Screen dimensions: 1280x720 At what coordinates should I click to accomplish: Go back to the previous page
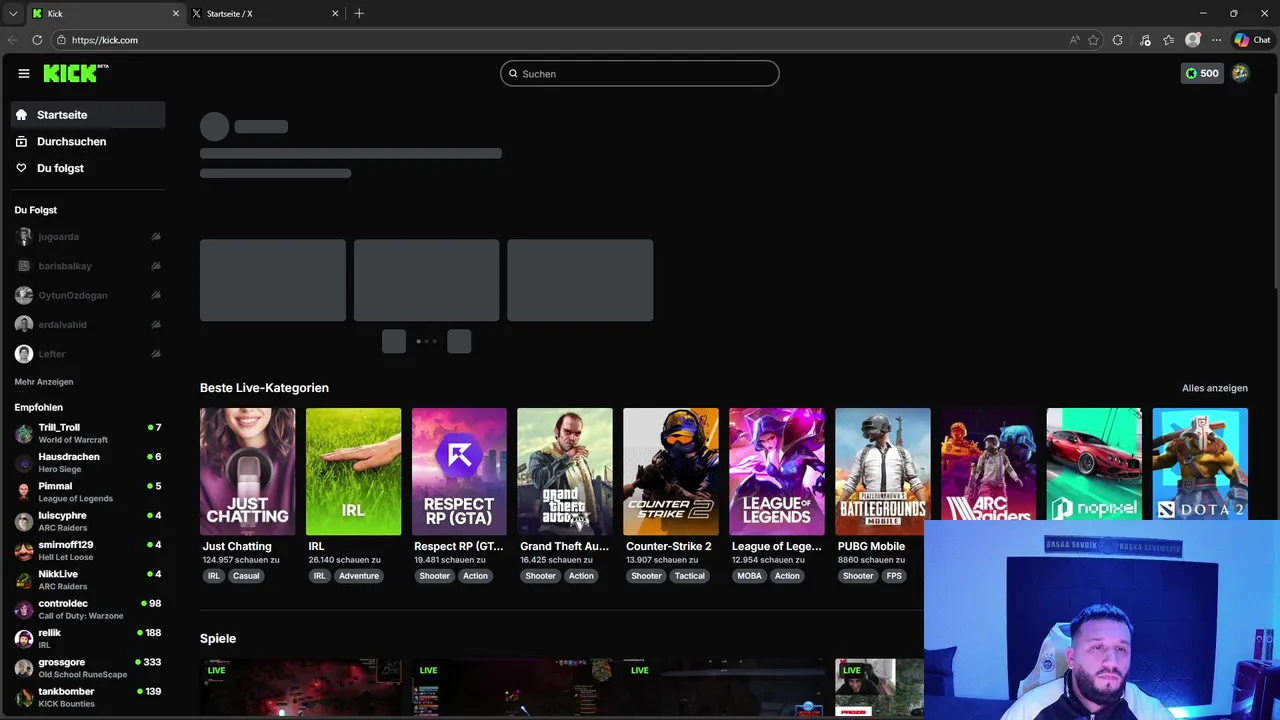coord(13,40)
